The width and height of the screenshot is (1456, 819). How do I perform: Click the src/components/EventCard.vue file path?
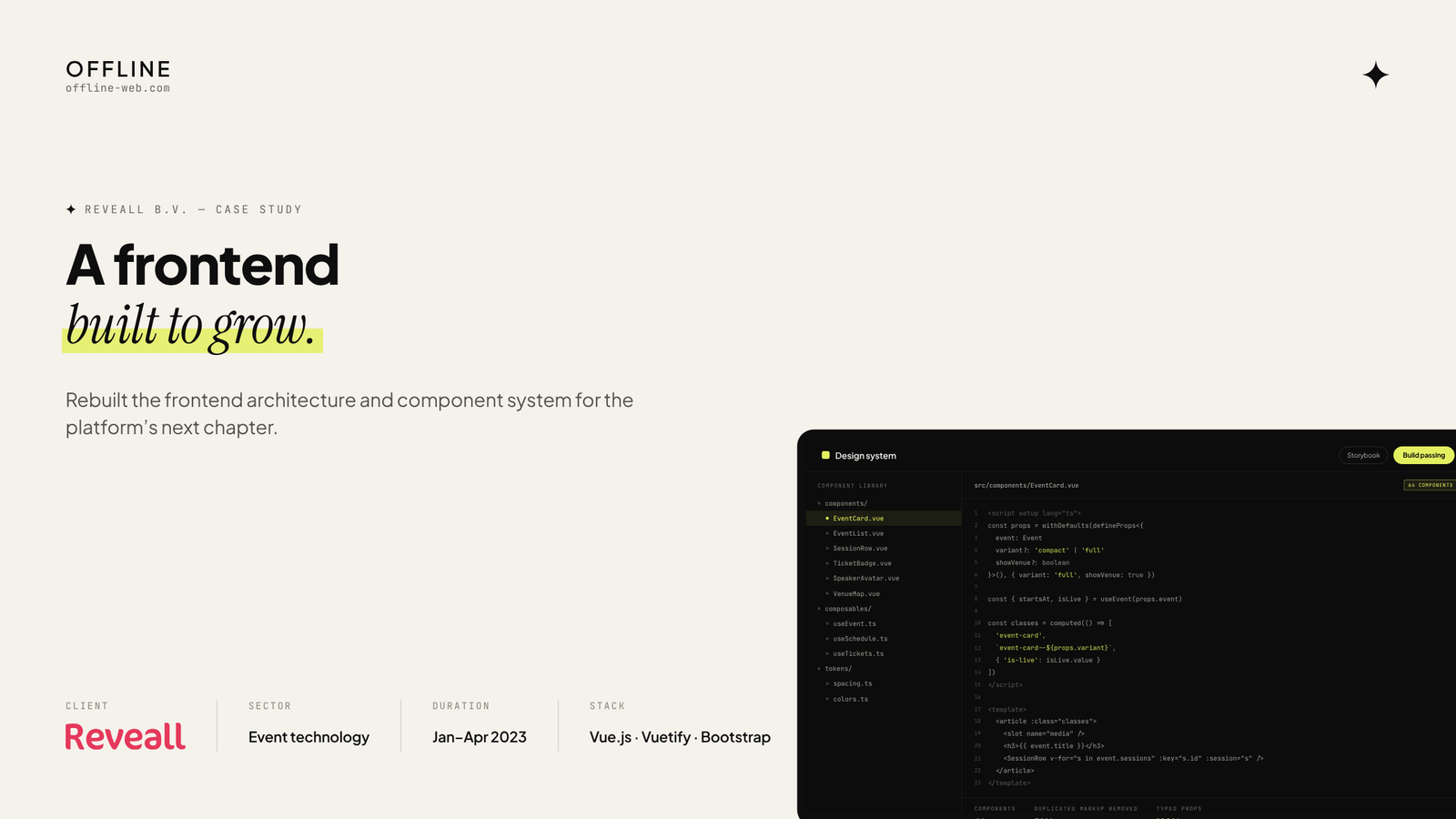[1026, 485]
